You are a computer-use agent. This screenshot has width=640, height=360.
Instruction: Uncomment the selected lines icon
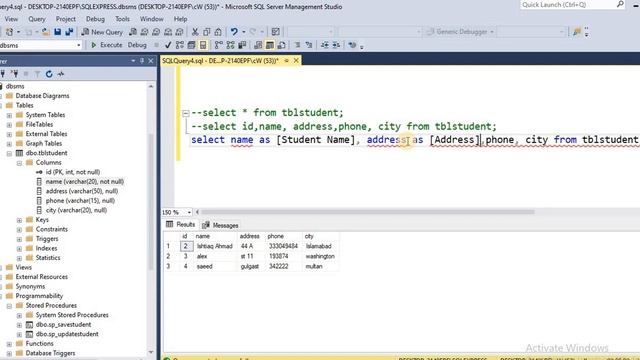point(309,45)
